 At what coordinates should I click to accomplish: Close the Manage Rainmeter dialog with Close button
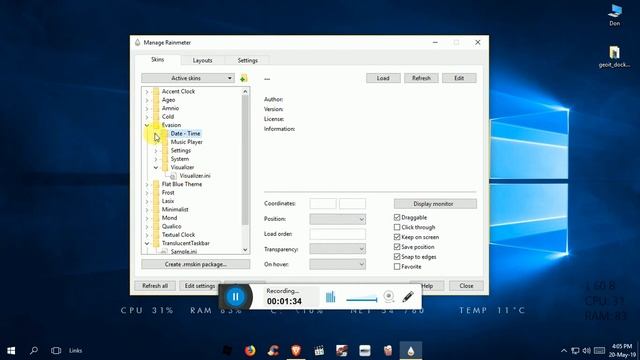[x=466, y=286]
